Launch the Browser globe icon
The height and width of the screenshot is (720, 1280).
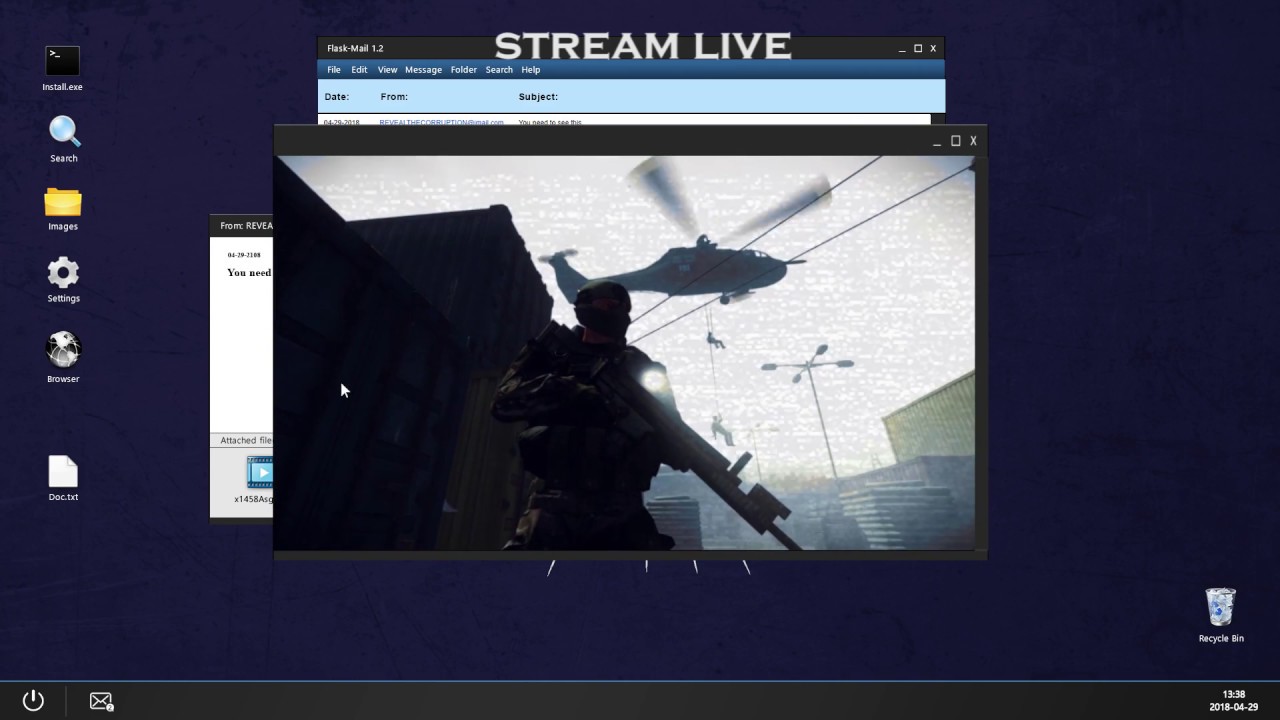point(63,351)
